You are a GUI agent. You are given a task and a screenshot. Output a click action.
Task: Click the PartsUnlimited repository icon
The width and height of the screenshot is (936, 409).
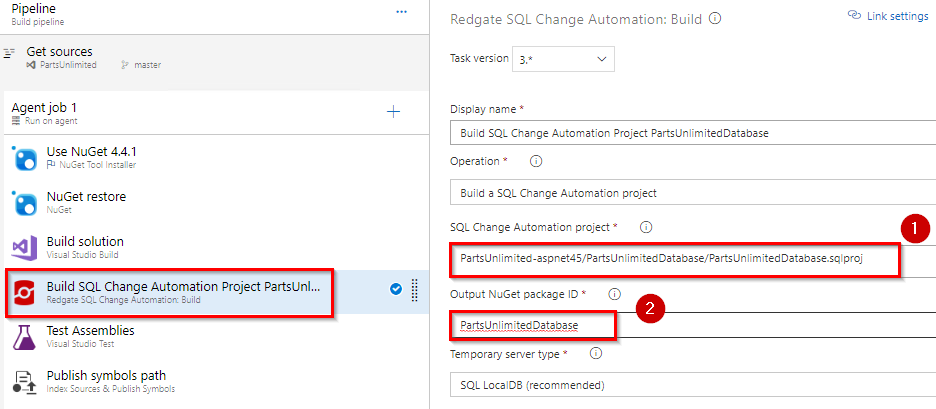tap(31, 65)
